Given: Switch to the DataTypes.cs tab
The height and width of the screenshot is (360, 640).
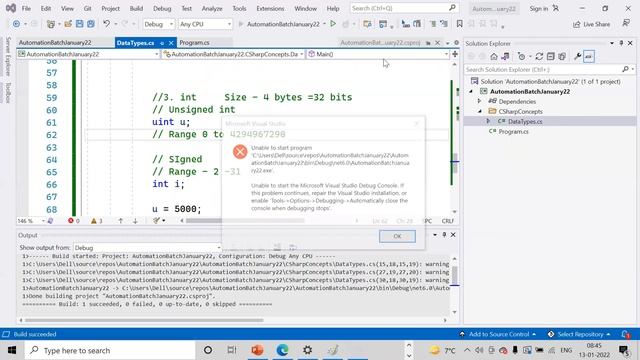Looking at the screenshot, I should pyautogui.click(x=136, y=42).
